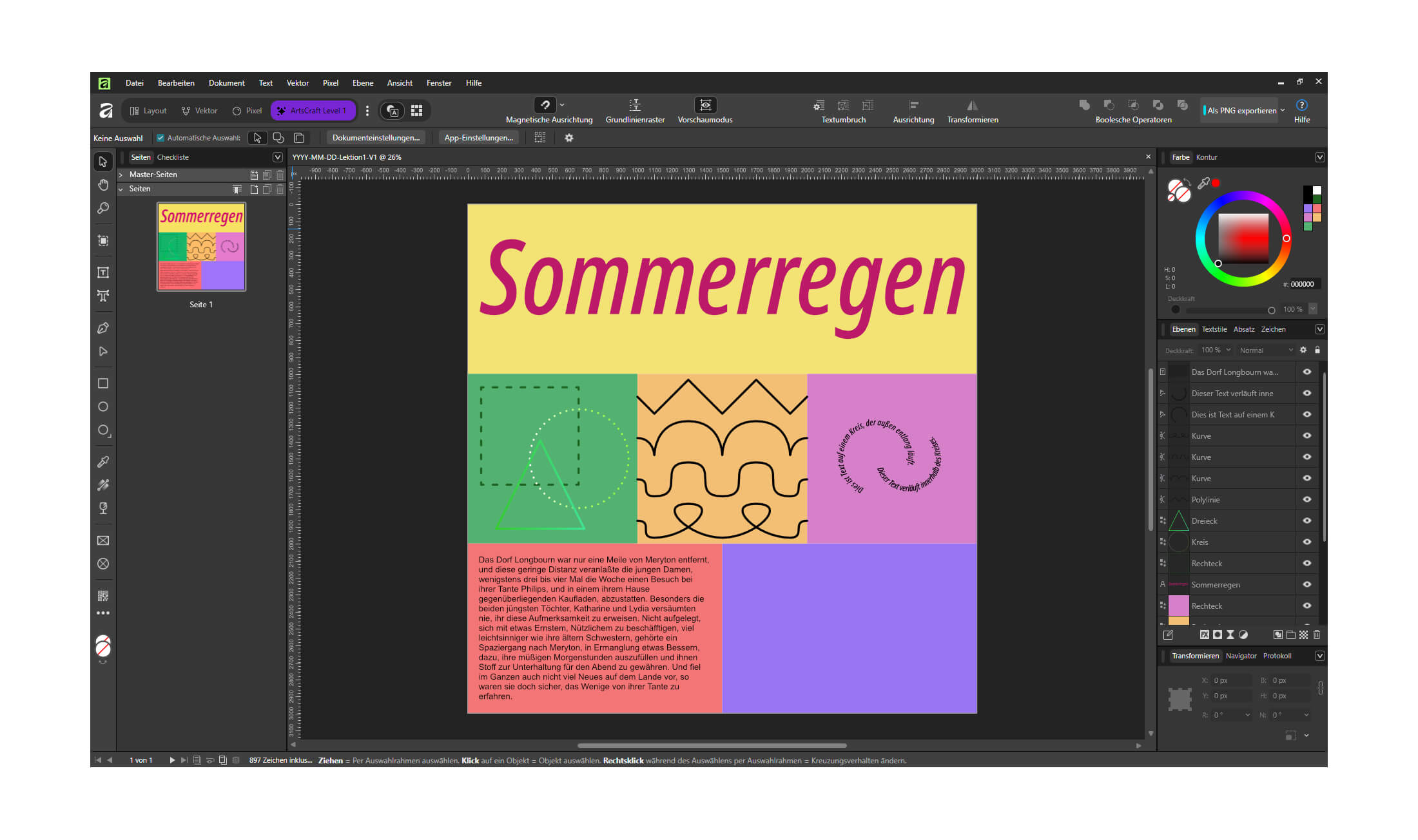
Task: Open the rotation R dropdown in Transformieren
Action: pyautogui.click(x=1247, y=715)
